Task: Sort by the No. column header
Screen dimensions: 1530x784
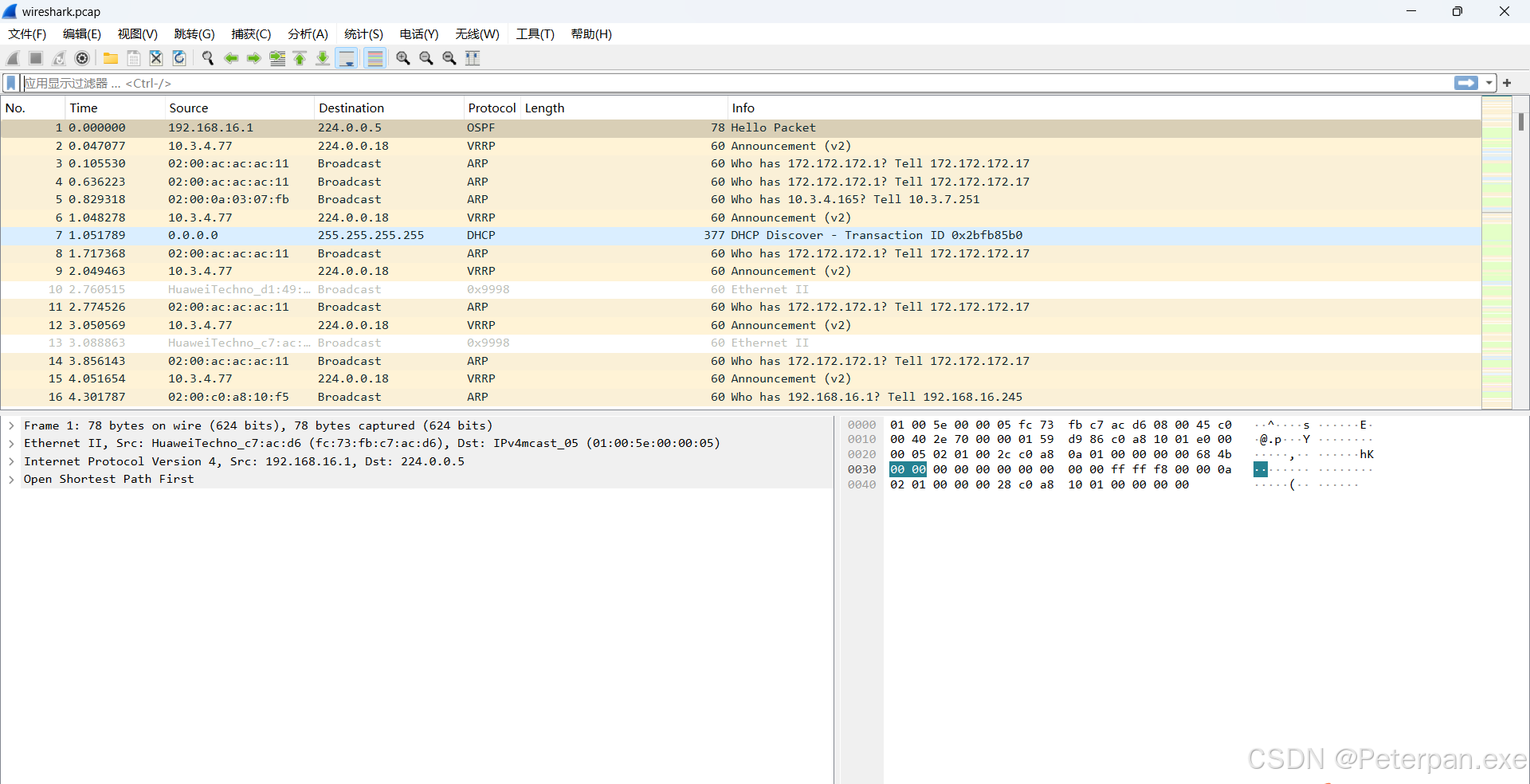Action: coord(33,108)
